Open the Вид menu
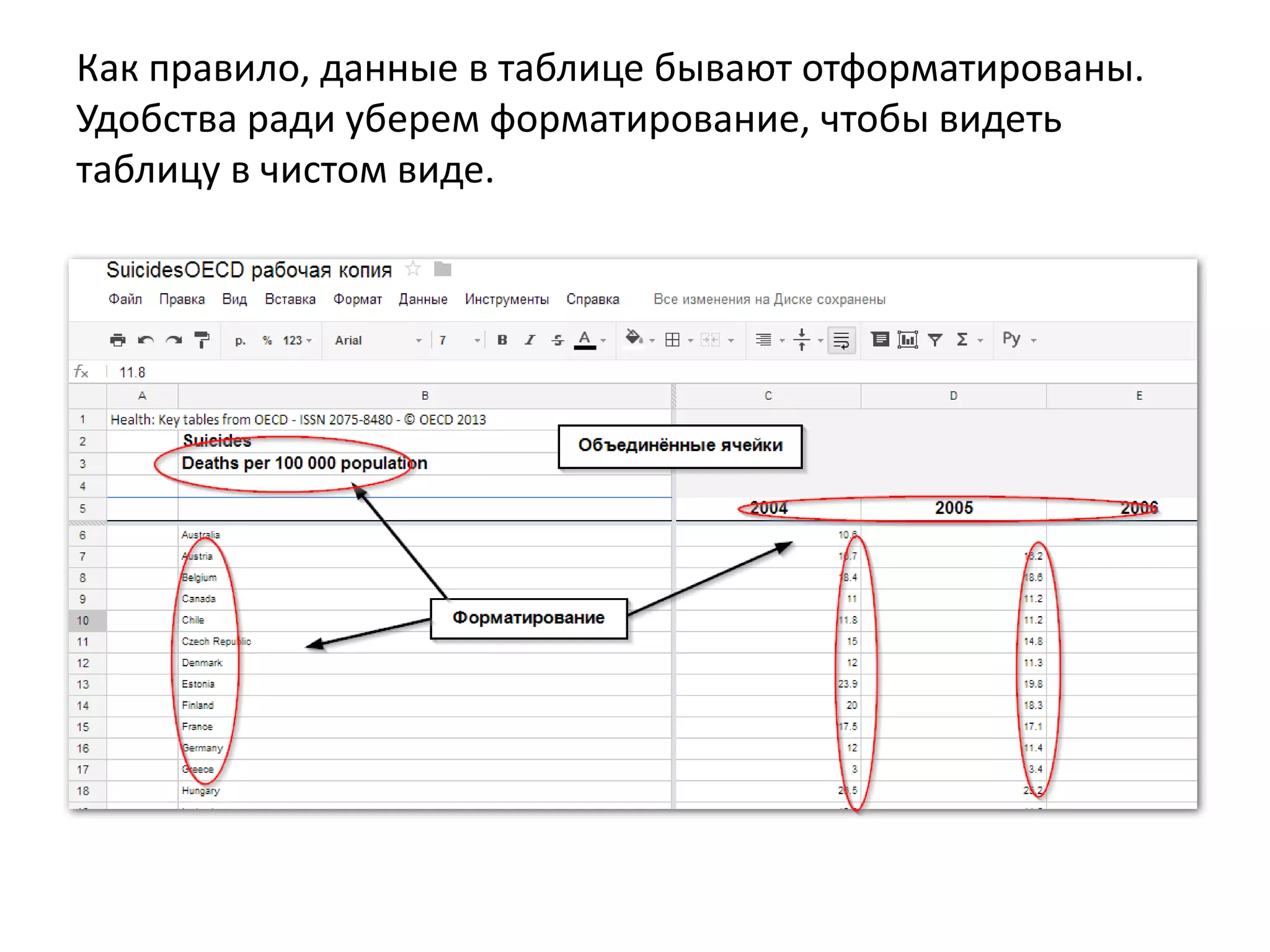This screenshot has height=952, width=1270. 234,299
